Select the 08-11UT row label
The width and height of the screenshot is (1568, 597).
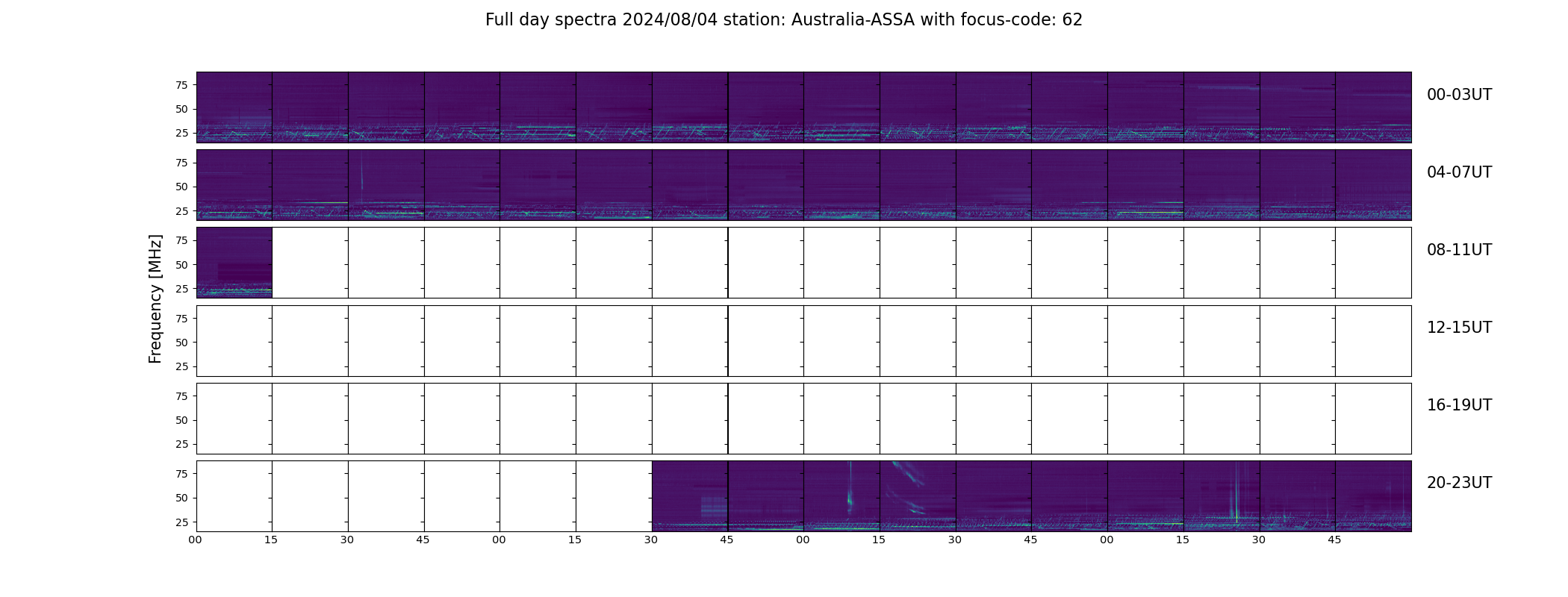tap(1459, 250)
